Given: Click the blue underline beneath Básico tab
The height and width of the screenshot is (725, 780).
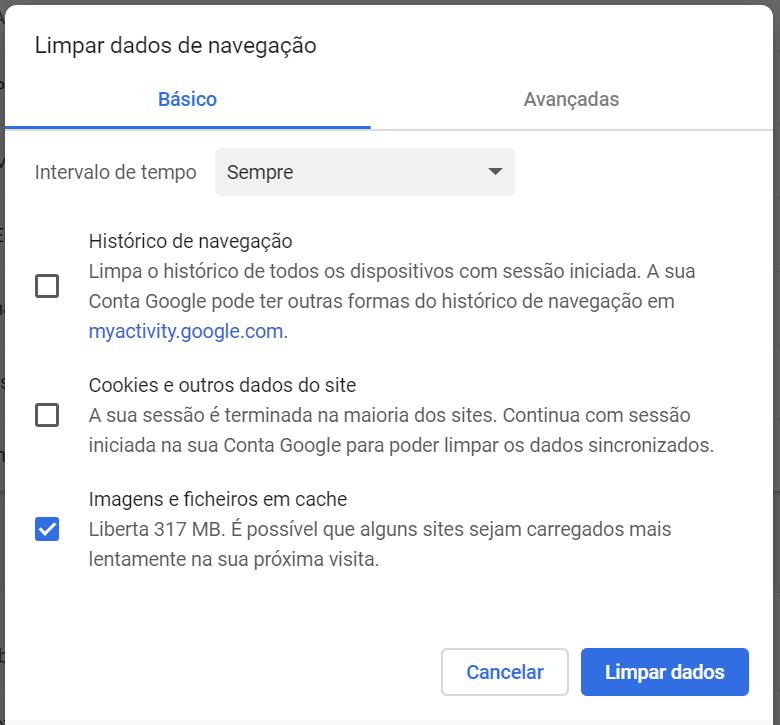Looking at the screenshot, I should tap(188, 127).
